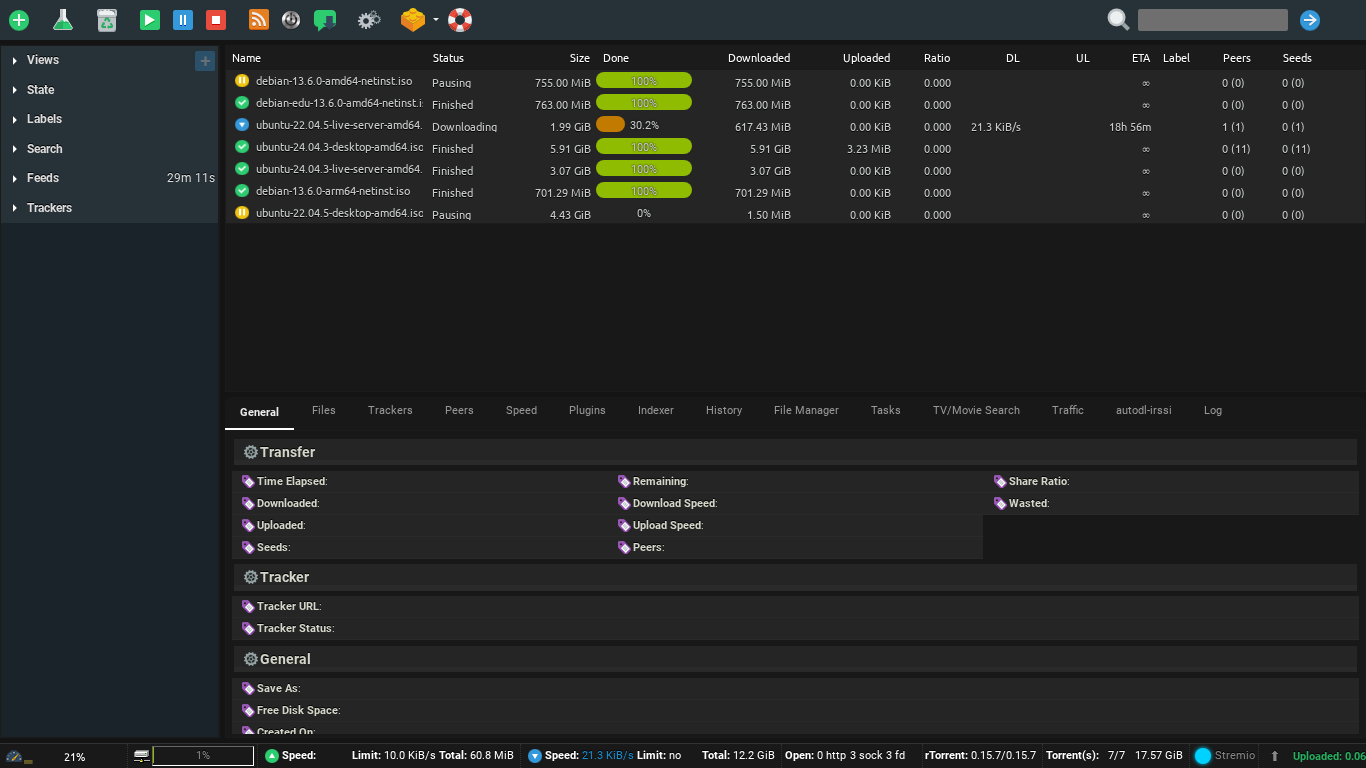
Task: Click downloading arrow icon of ubuntu-22.04.5-live-server
Action: pos(242,125)
